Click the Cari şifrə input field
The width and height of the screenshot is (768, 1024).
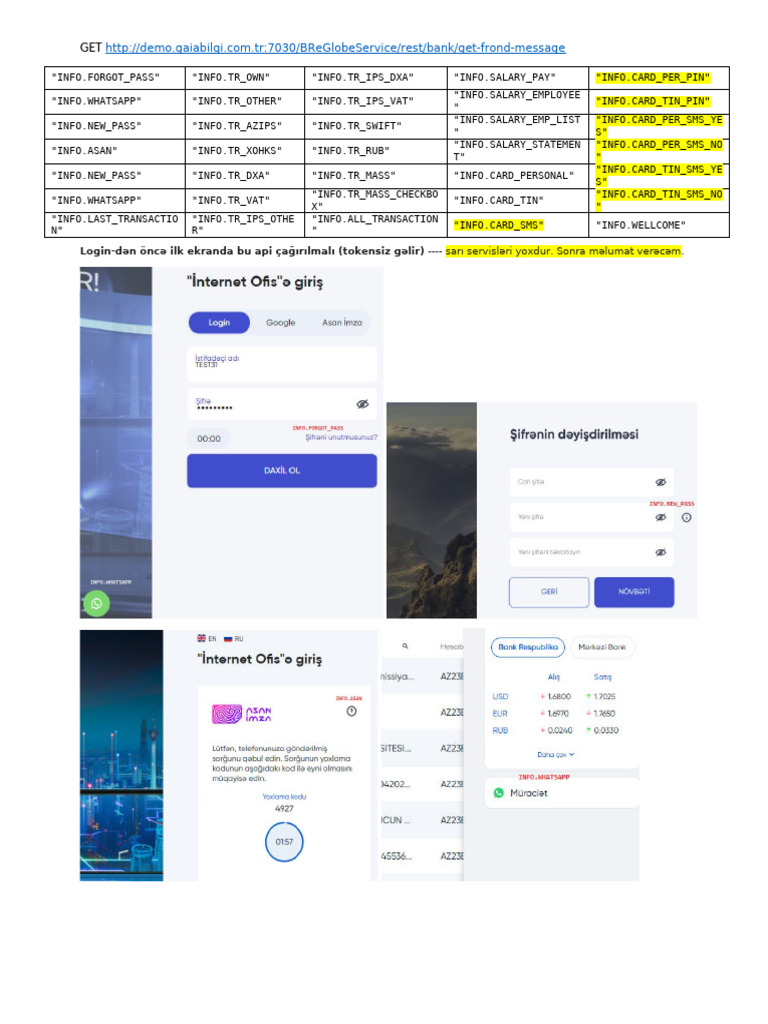[x=592, y=482]
